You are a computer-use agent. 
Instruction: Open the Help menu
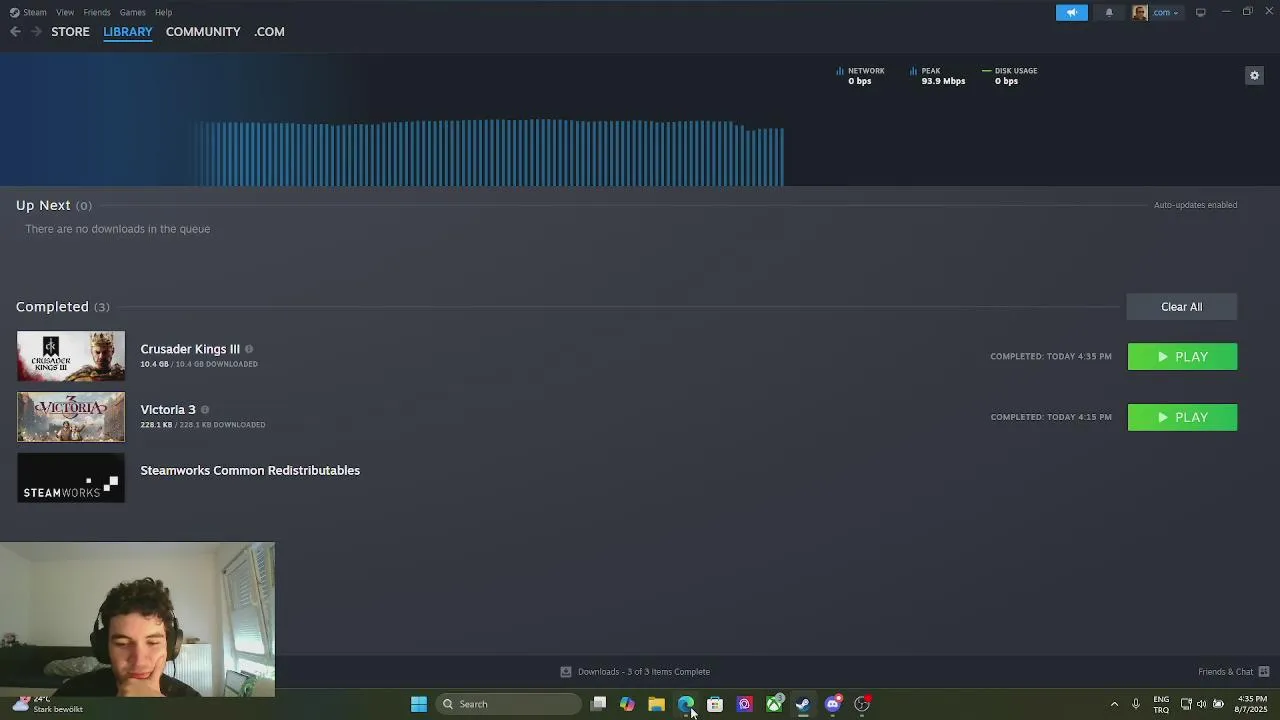[164, 12]
